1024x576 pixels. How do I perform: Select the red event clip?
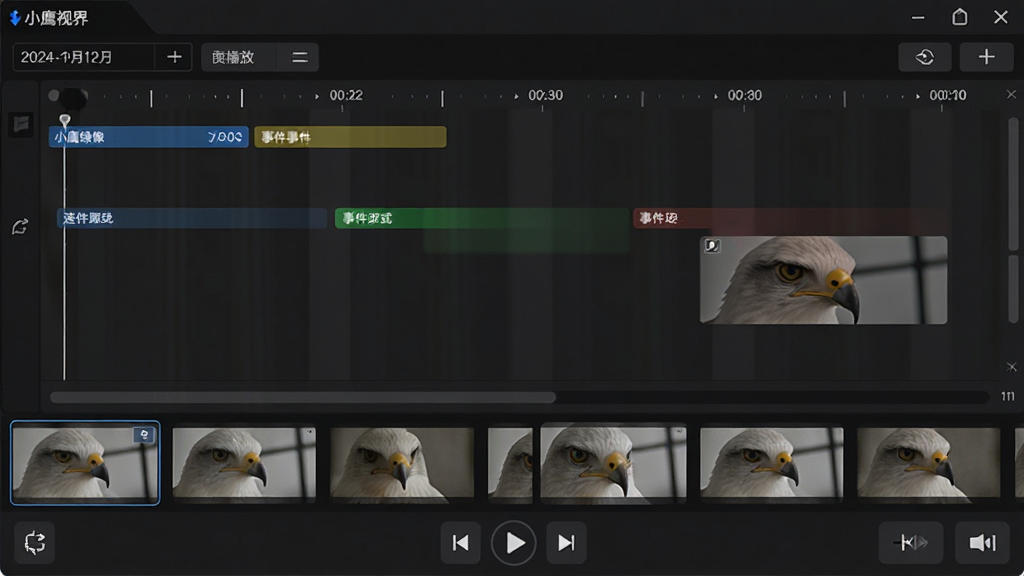tap(790, 218)
